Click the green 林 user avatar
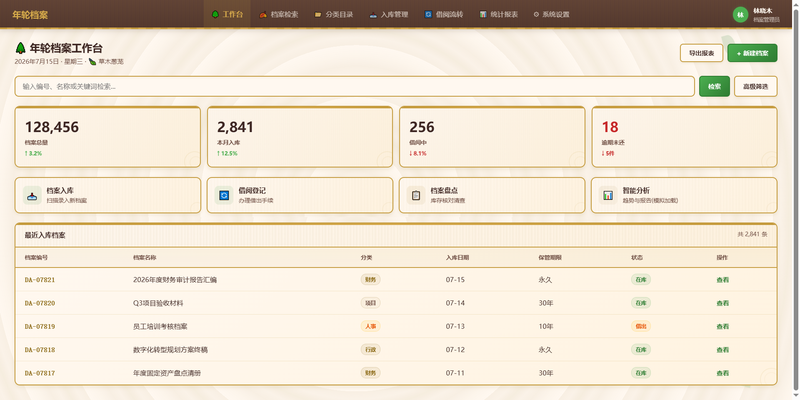Viewport: 800px width, 400px height. (740, 14)
